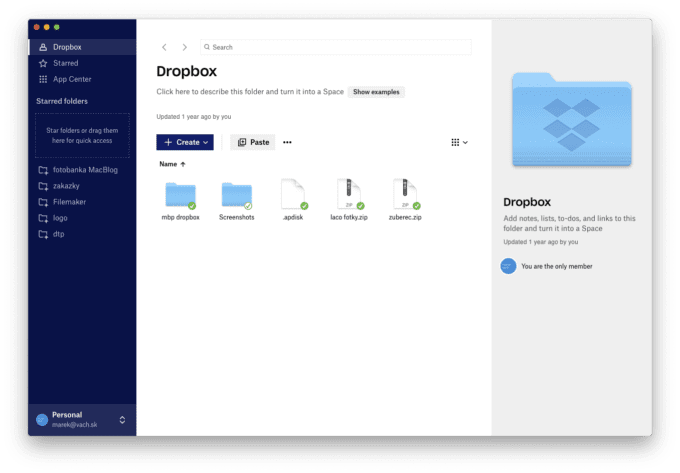The image size is (680, 473).
Task: Open the mbp dropbox folder
Action: click(180, 195)
